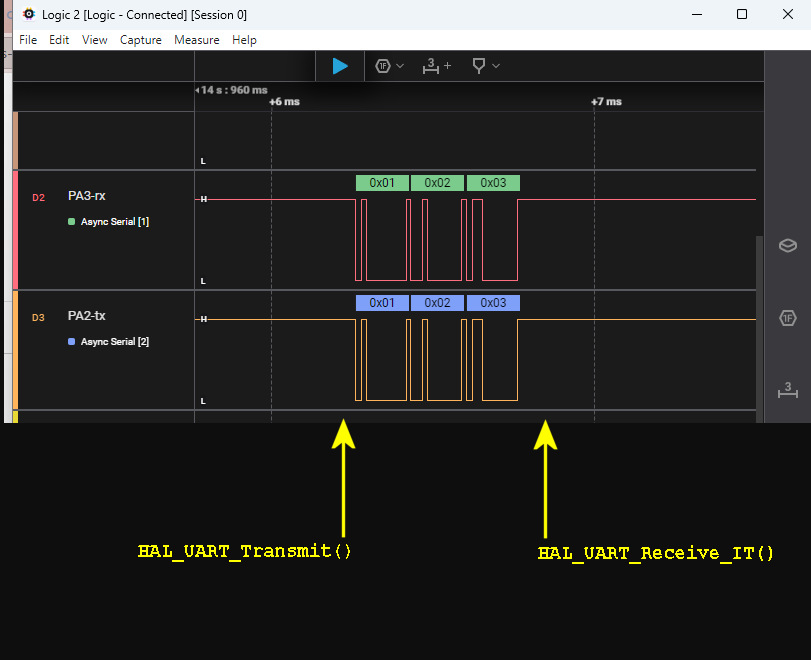Image resolution: width=811 pixels, height=660 pixels.
Task: Click the Logic 2 app icon in title bar
Action: click(29, 15)
